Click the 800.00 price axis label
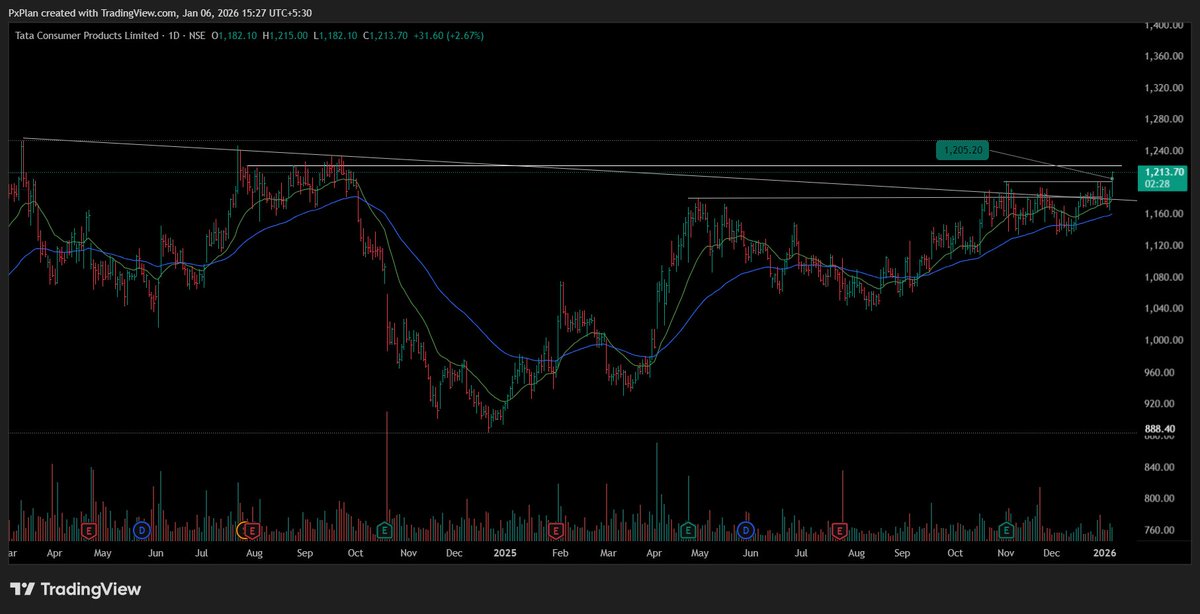Screen dimensions: 1200x614 pyautogui.click(x=1160, y=498)
